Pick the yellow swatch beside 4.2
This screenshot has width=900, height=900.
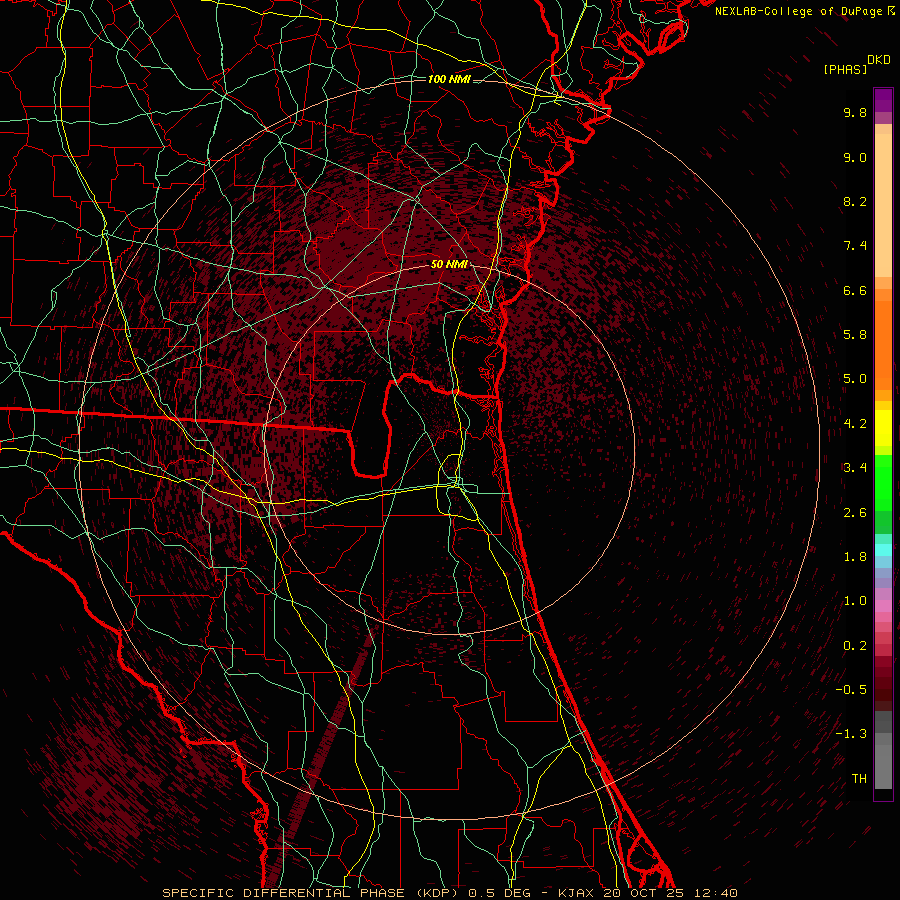click(x=883, y=428)
